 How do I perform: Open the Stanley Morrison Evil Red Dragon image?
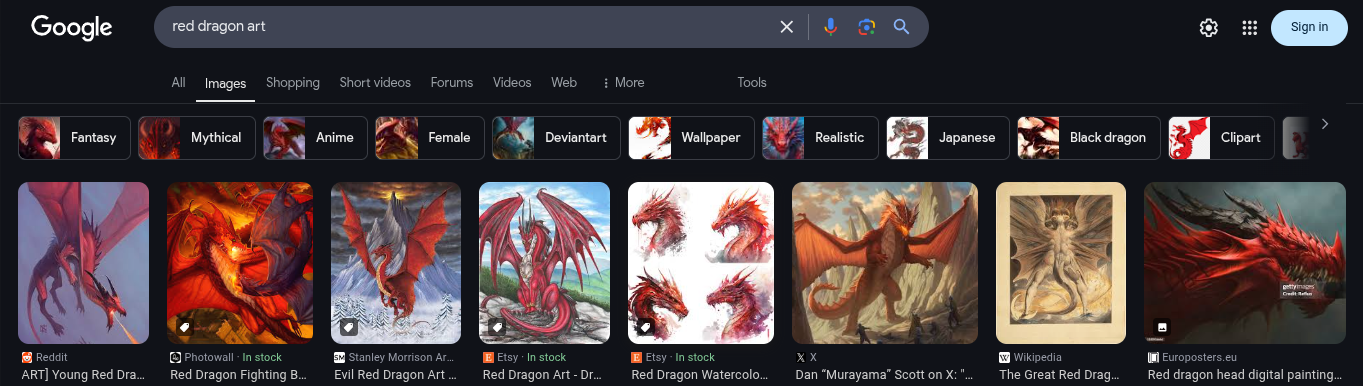point(396,263)
